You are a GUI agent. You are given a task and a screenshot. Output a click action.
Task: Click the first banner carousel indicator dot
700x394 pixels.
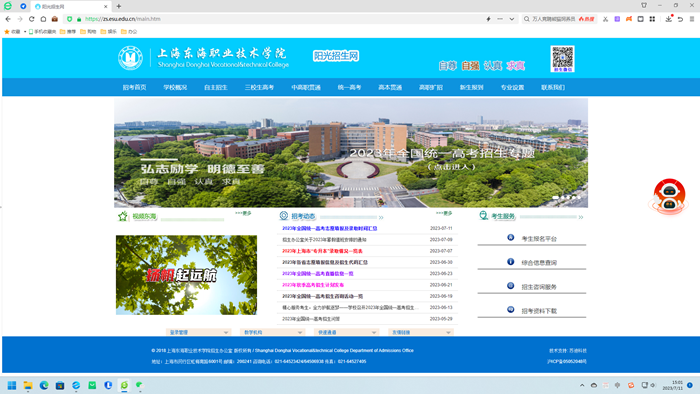tap(555, 197)
